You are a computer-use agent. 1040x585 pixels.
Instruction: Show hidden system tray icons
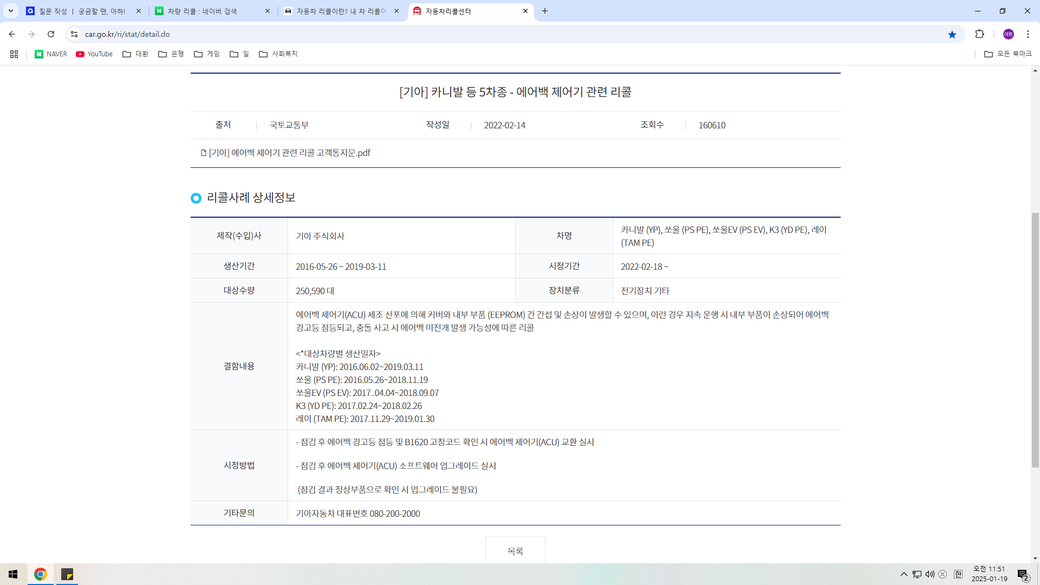point(904,574)
